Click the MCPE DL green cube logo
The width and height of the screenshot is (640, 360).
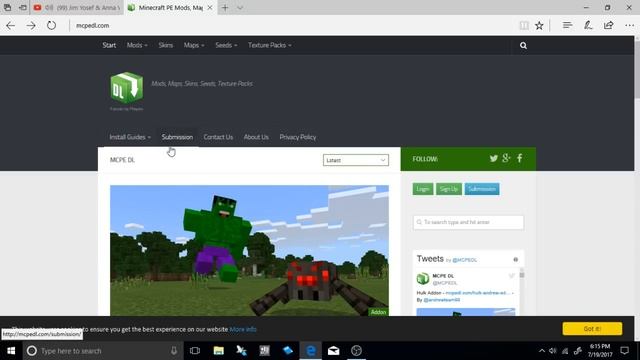click(127, 87)
